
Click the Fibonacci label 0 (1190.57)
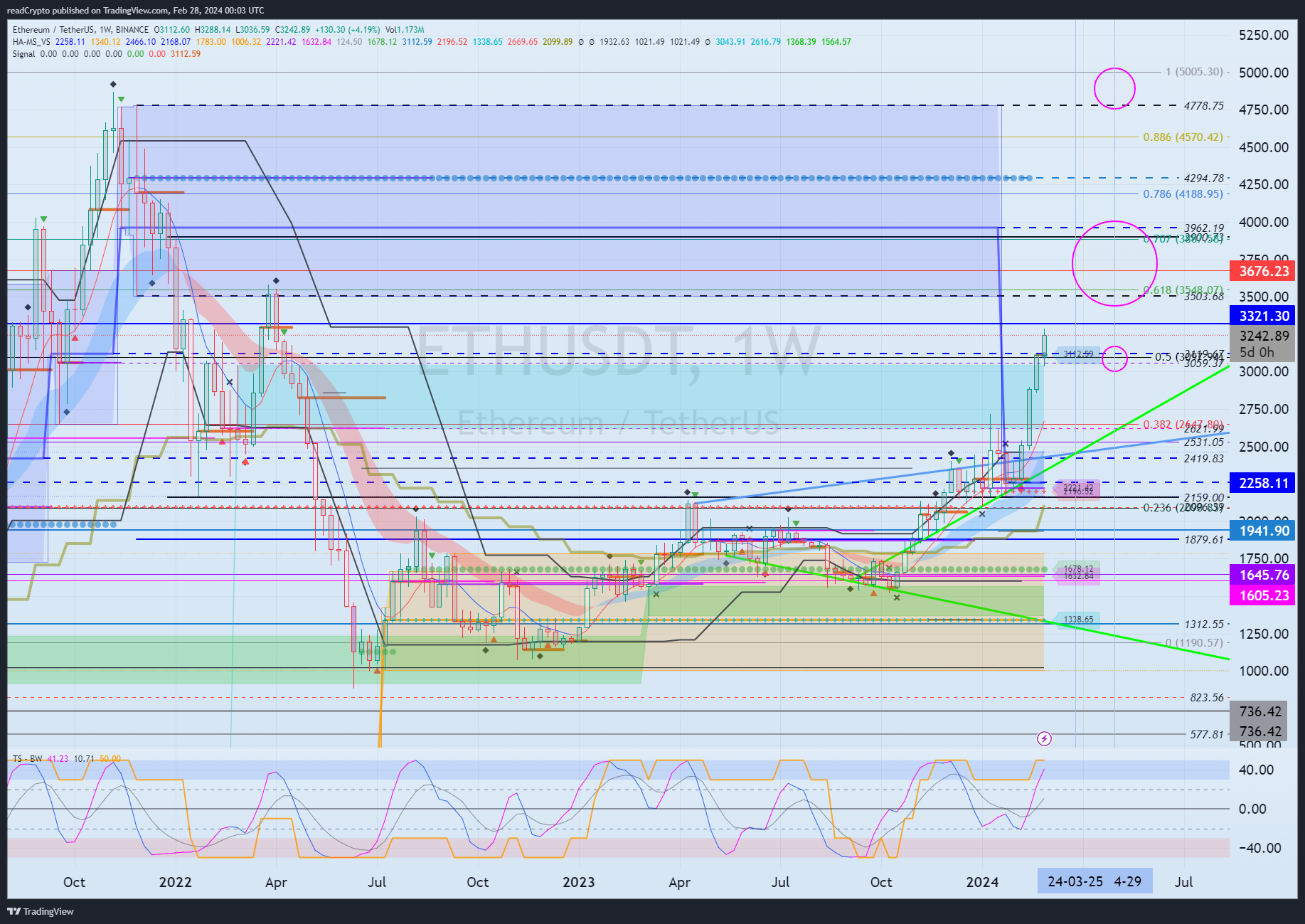pyautogui.click(x=1194, y=642)
